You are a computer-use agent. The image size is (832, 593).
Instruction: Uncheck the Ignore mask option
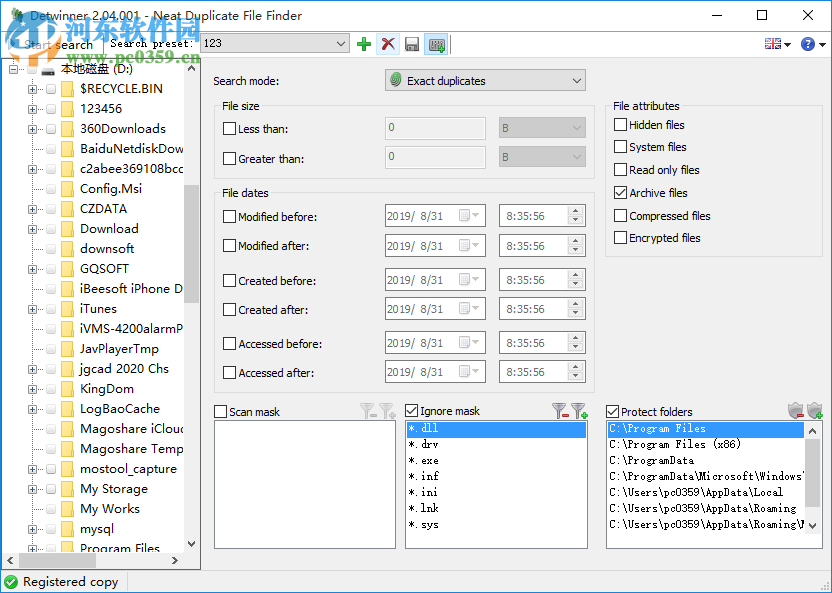tap(411, 411)
